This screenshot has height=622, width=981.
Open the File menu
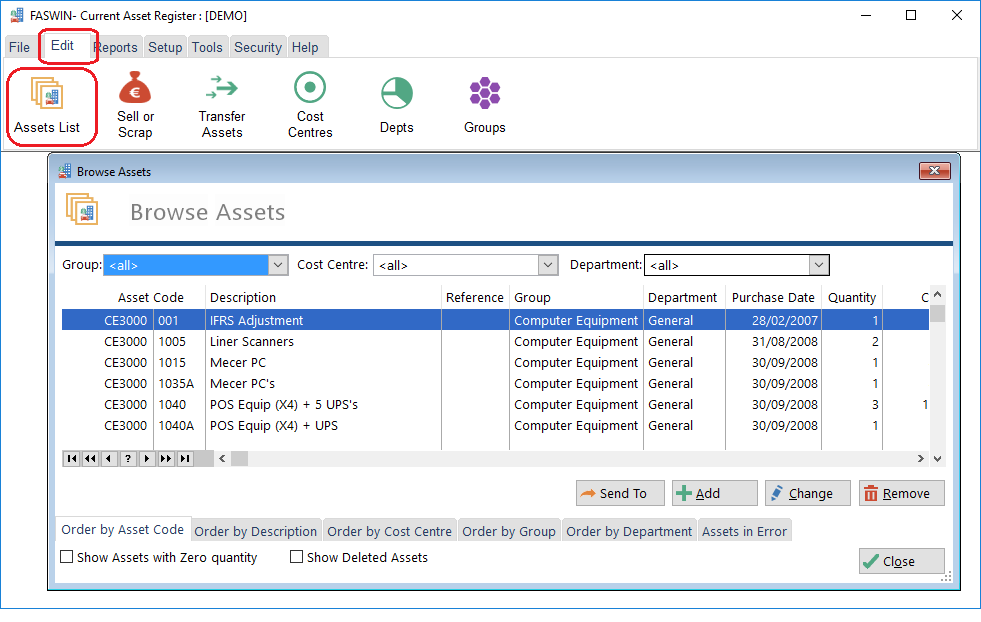click(19, 48)
